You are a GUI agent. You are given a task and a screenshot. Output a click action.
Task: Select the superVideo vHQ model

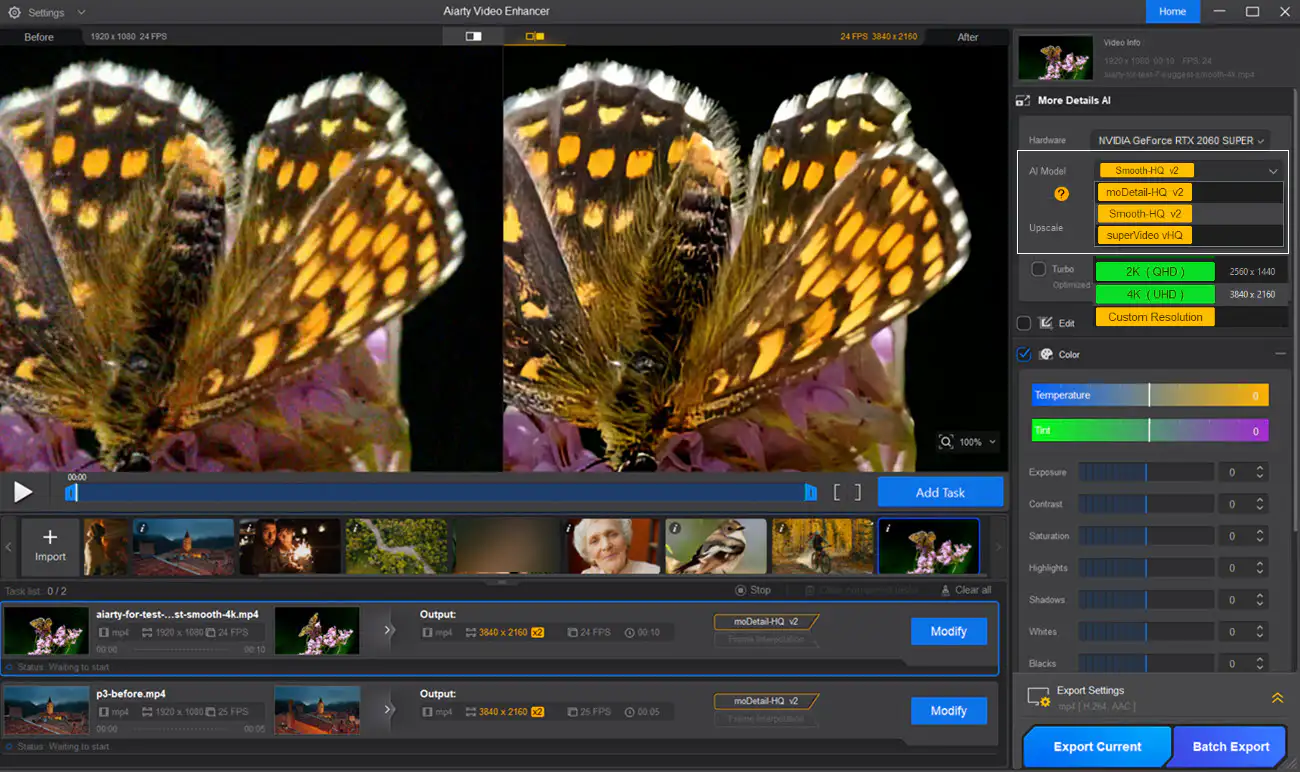tap(1143, 234)
